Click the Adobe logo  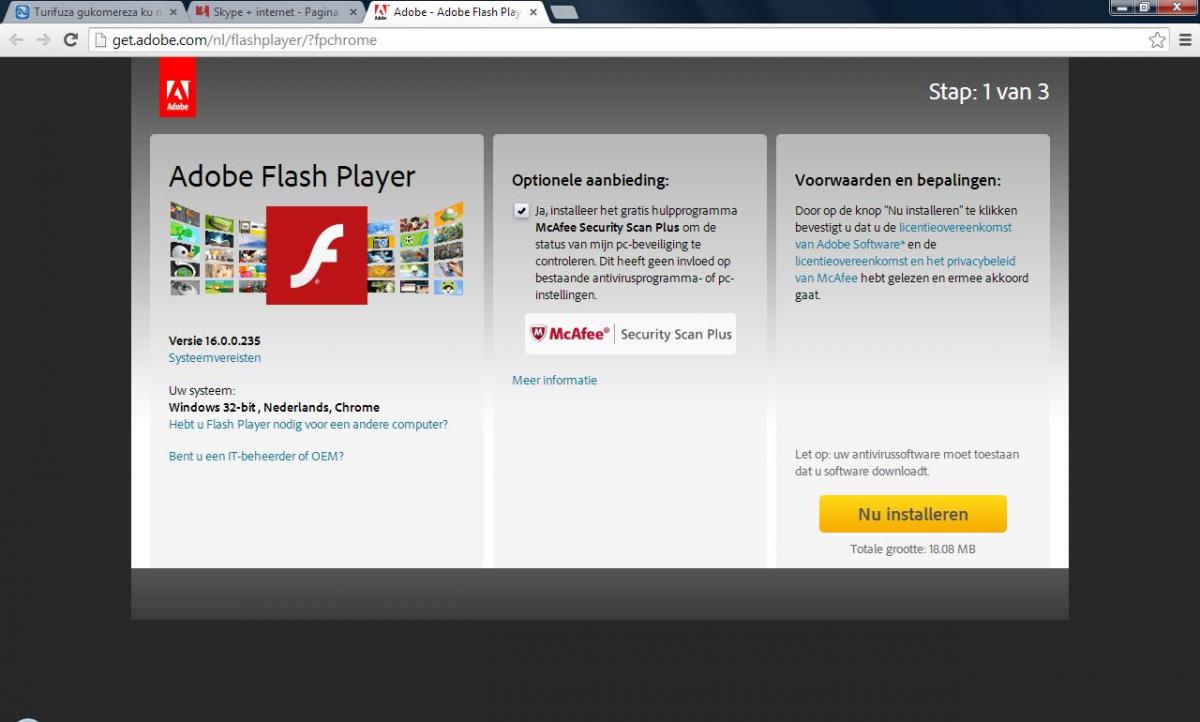point(177,88)
